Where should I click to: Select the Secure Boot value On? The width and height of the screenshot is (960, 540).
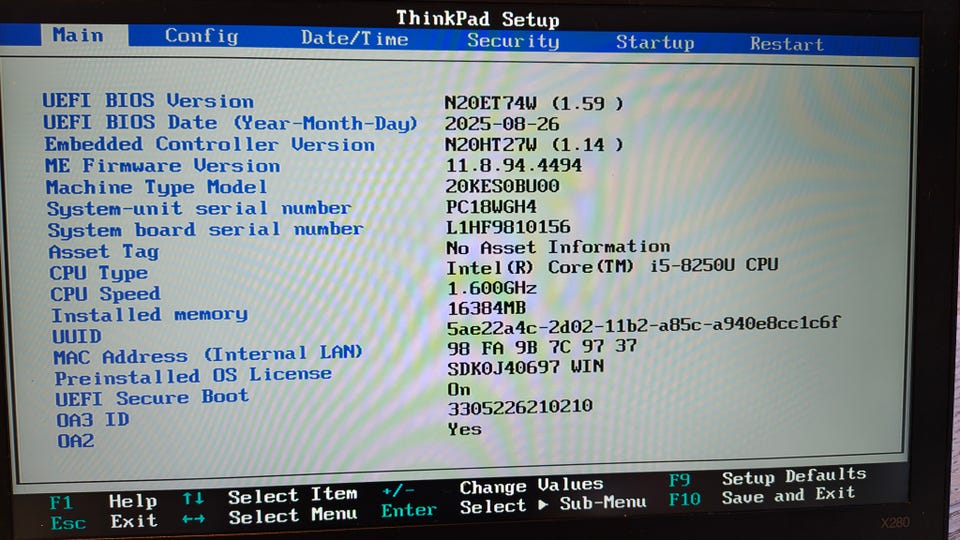459,389
